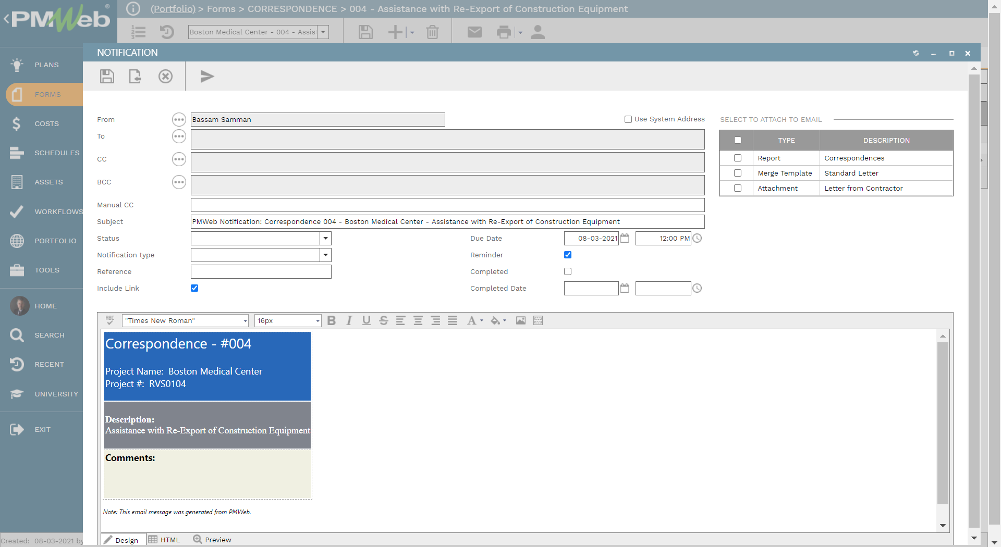
Task: Insert a table into the message body
Action: (x=538, y=321)
